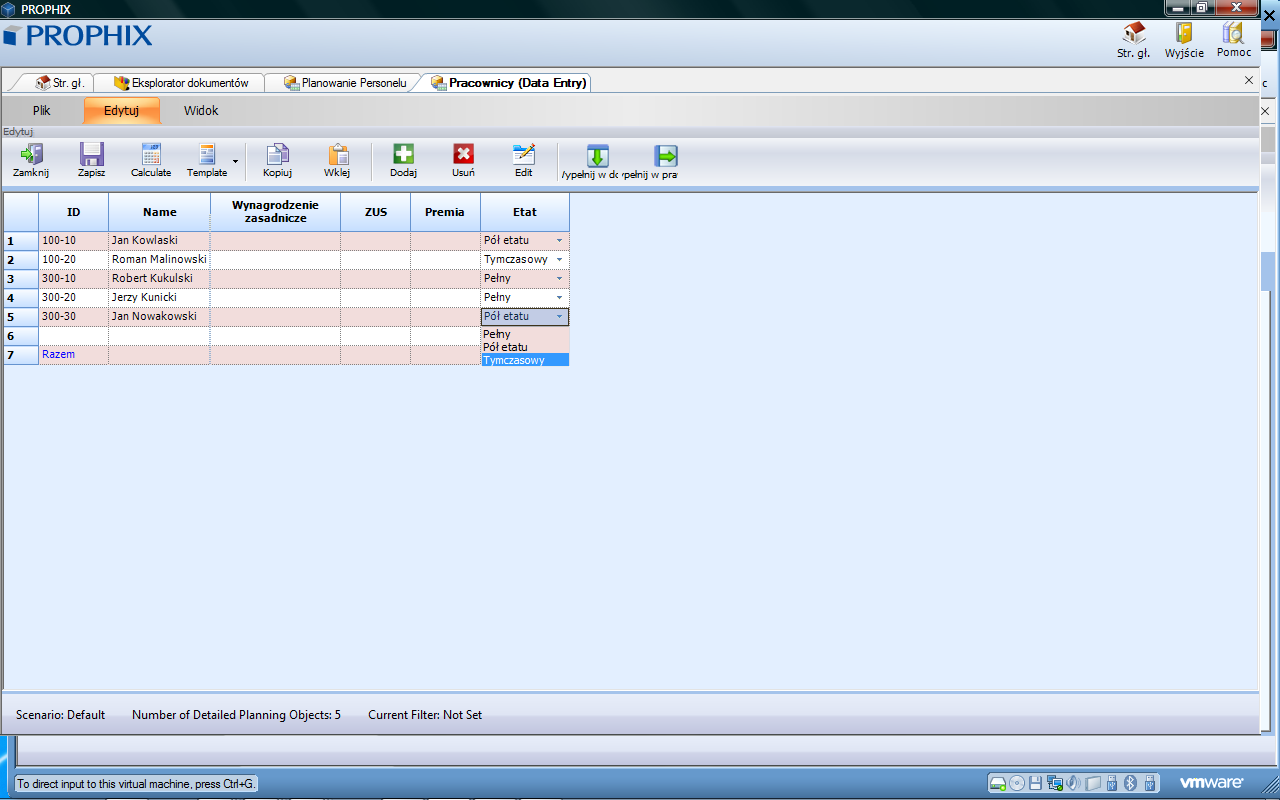Select the cell with ID 300-30
The width and height of the screenshot is (1280, 800).
(74, 317)
